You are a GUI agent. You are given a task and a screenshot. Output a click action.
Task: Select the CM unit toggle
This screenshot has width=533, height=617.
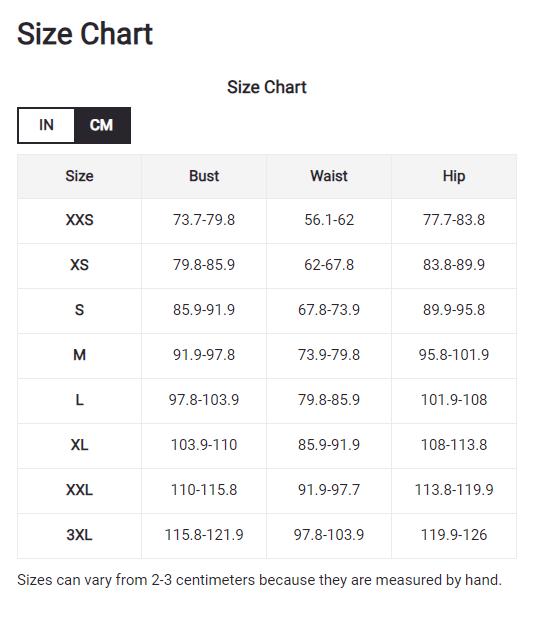point(102,125)
